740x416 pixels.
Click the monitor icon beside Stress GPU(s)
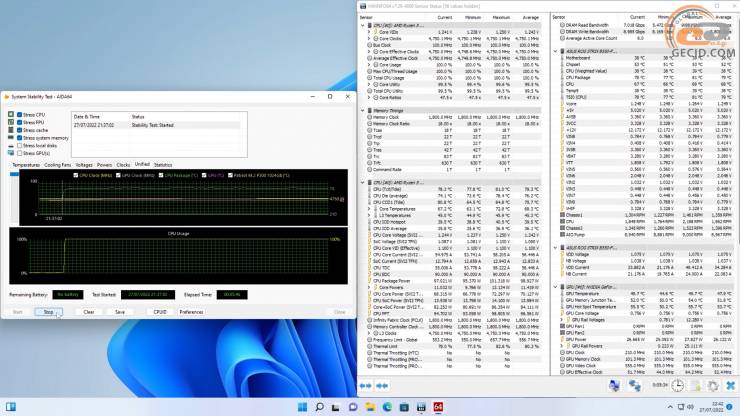click(11, 153)
